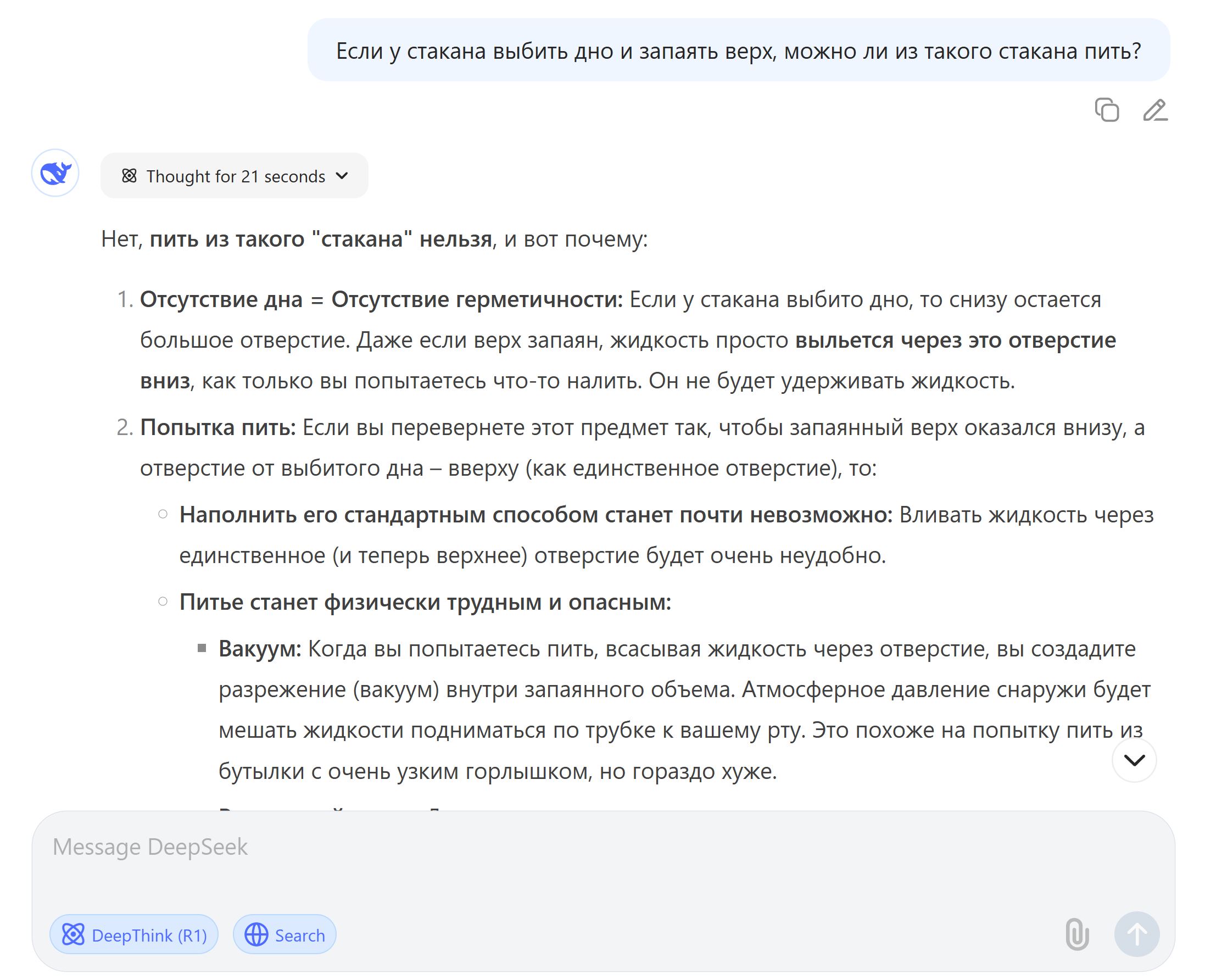Click the Попытка пить list heading
Screen dimensions: 1205x980
(x=218, y=427)
